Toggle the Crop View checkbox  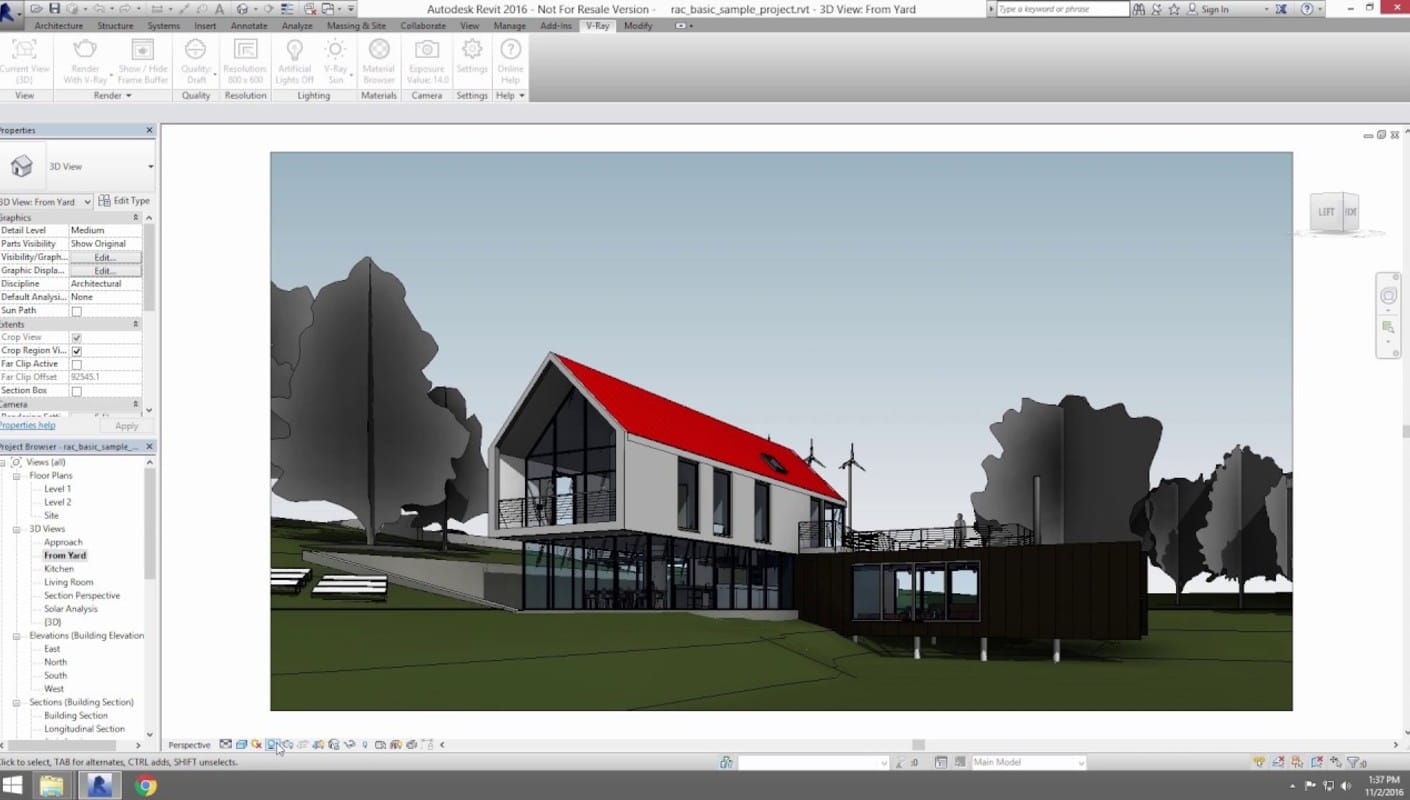(x=76, y=338)
